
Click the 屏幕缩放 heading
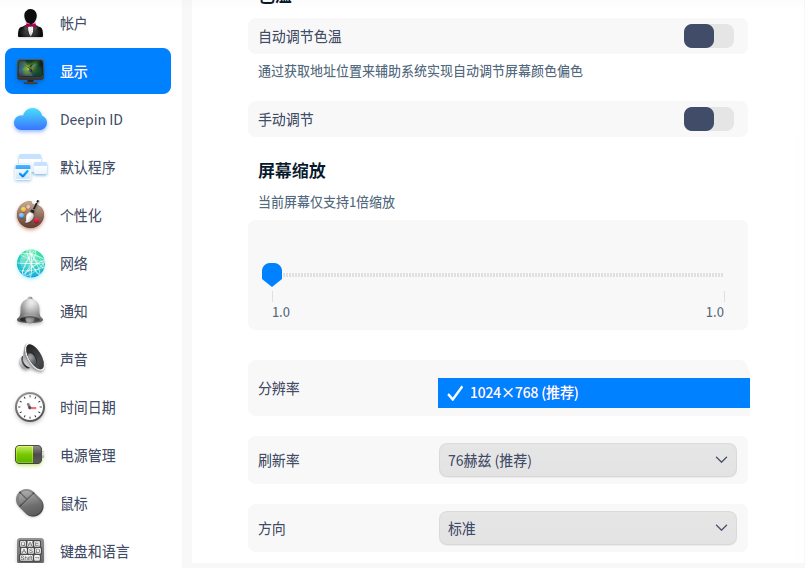coord(292,171)
